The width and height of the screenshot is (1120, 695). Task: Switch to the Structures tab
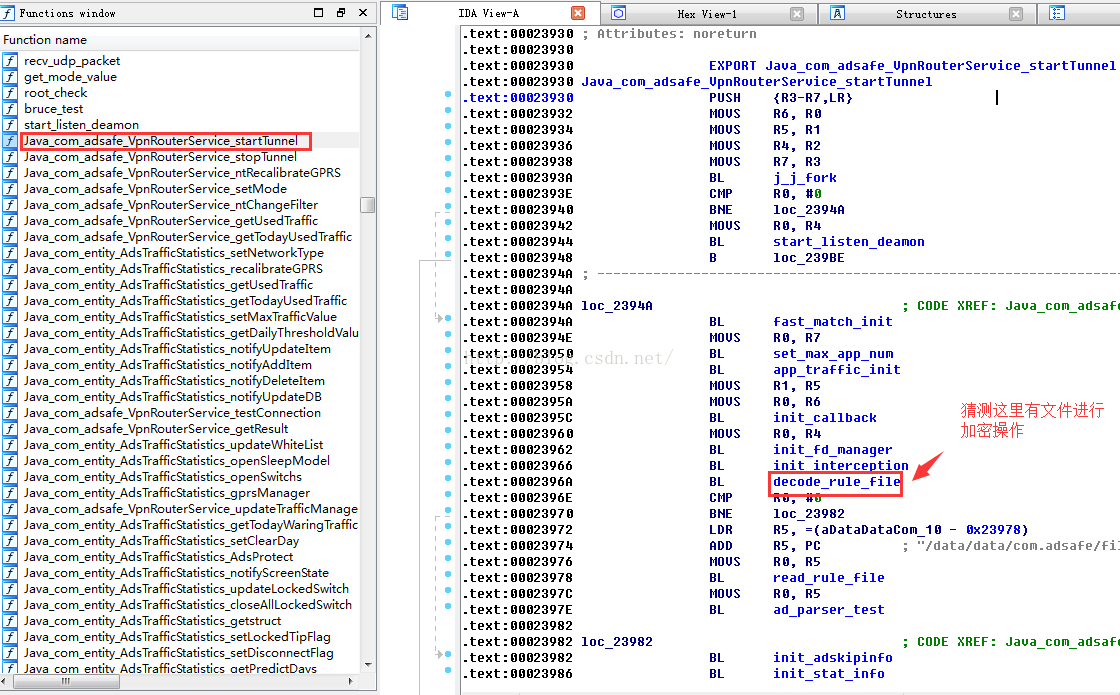click(926, 14)
